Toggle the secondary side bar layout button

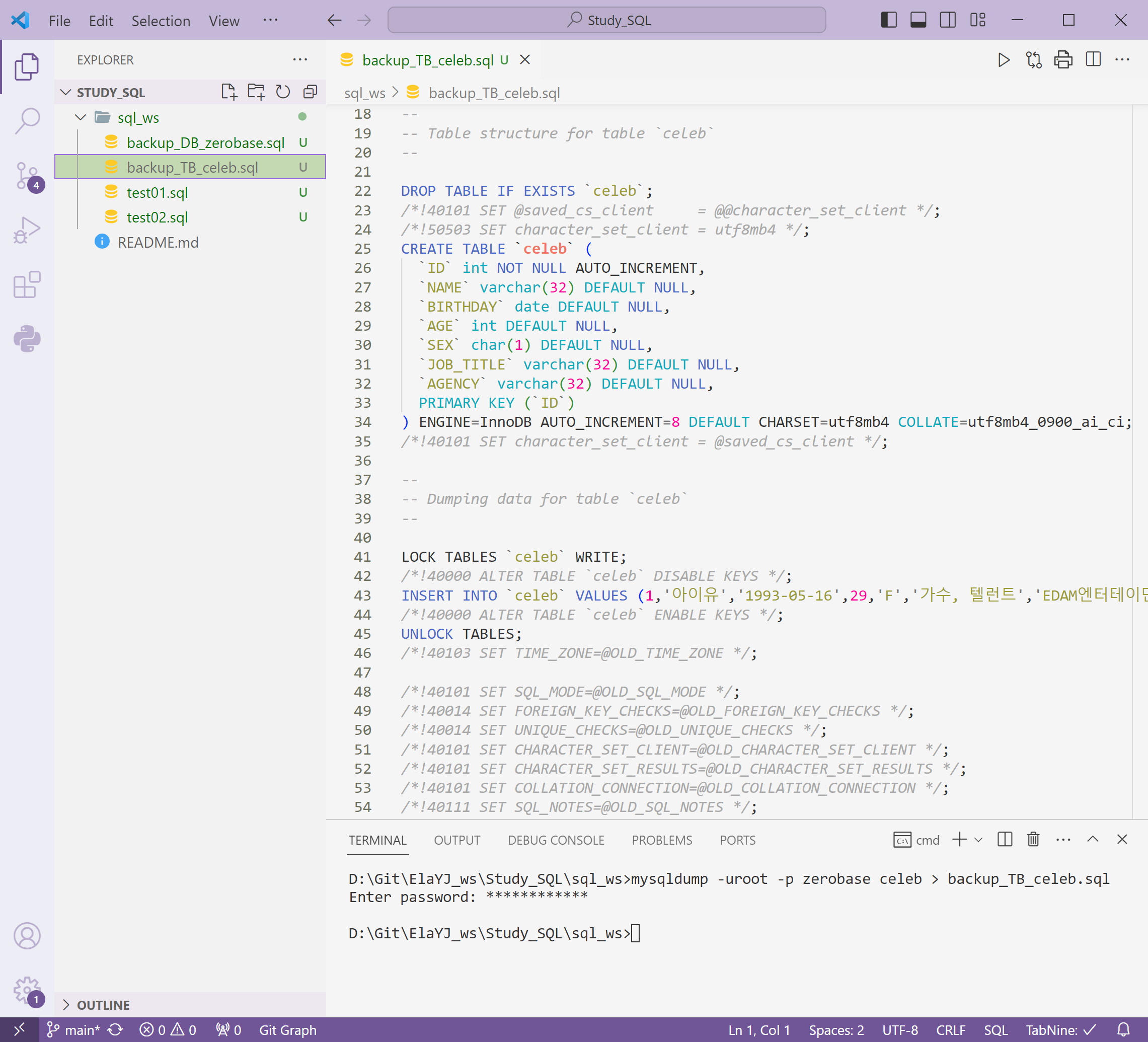[948, 21]
